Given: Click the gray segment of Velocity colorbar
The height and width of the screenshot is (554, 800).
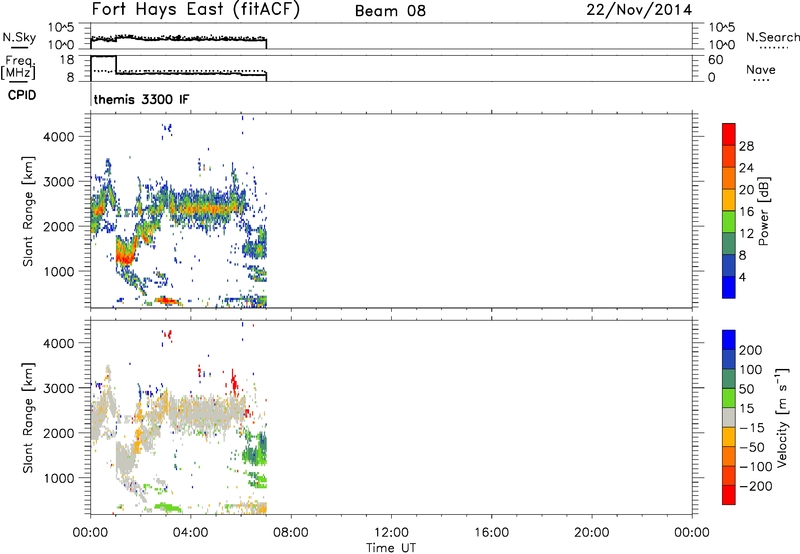Looking at the screenshot, I should click(729, 418).
